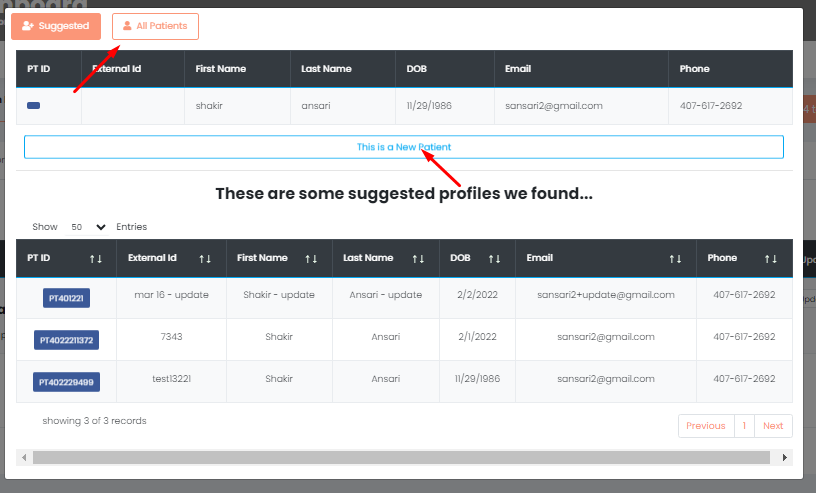Go to Next page
The width and height of the screenshot is (816, 493).
[x=773, y=426]
